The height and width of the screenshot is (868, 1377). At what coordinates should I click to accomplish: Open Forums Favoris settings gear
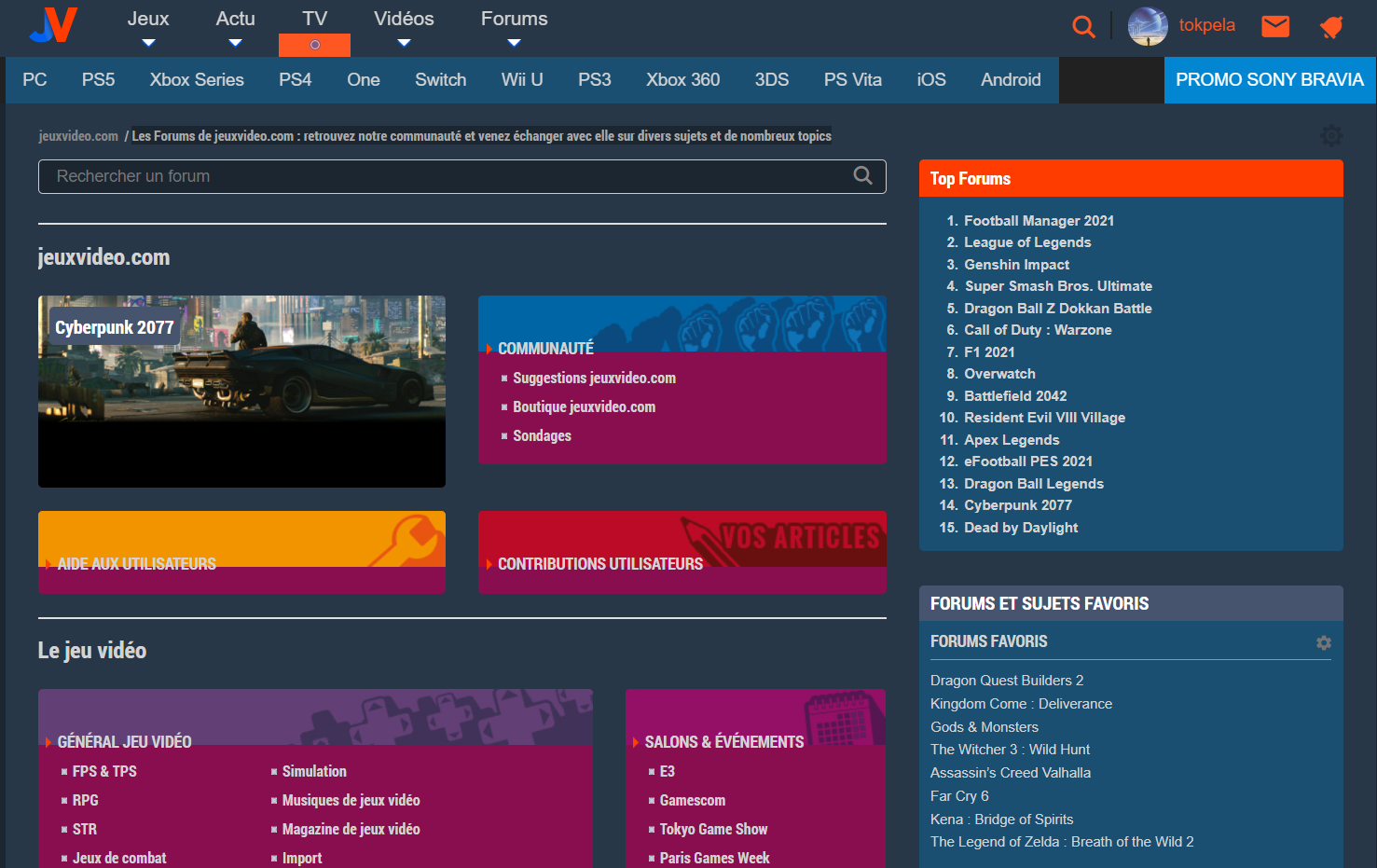(x=1324, y=642)
